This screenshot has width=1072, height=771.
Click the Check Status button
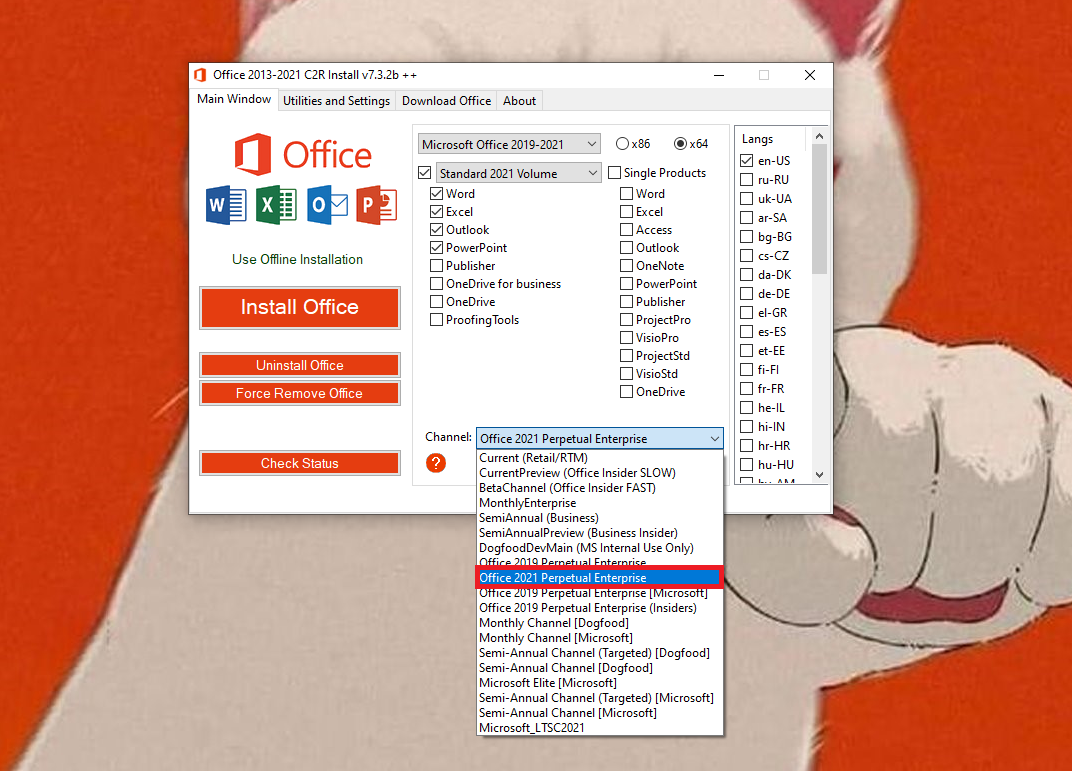[x=299, y=462]
